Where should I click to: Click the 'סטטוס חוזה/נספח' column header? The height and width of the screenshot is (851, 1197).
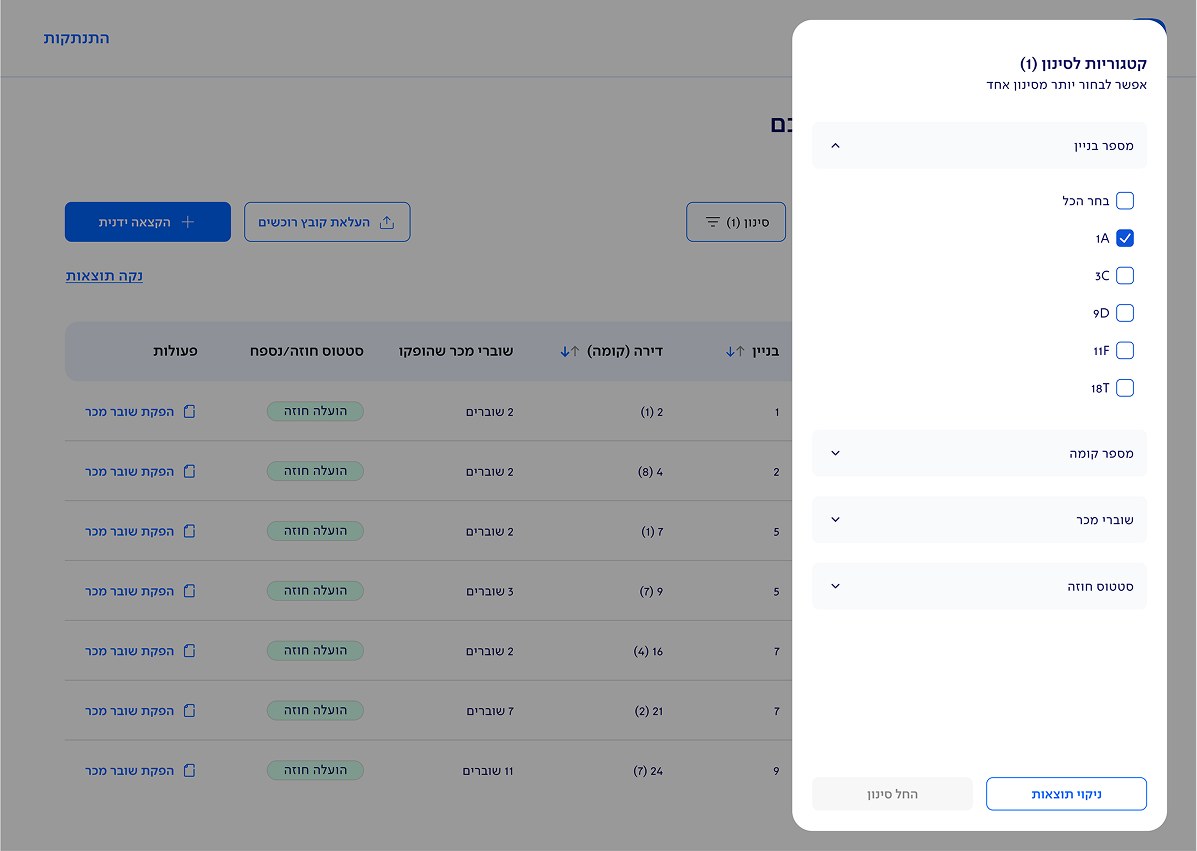point(307,351)
